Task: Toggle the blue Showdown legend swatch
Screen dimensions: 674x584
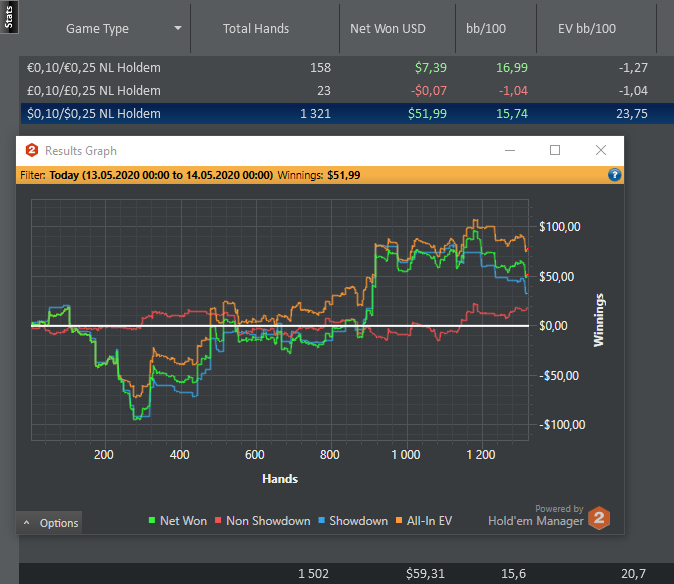Action: (x=321, y=520)
